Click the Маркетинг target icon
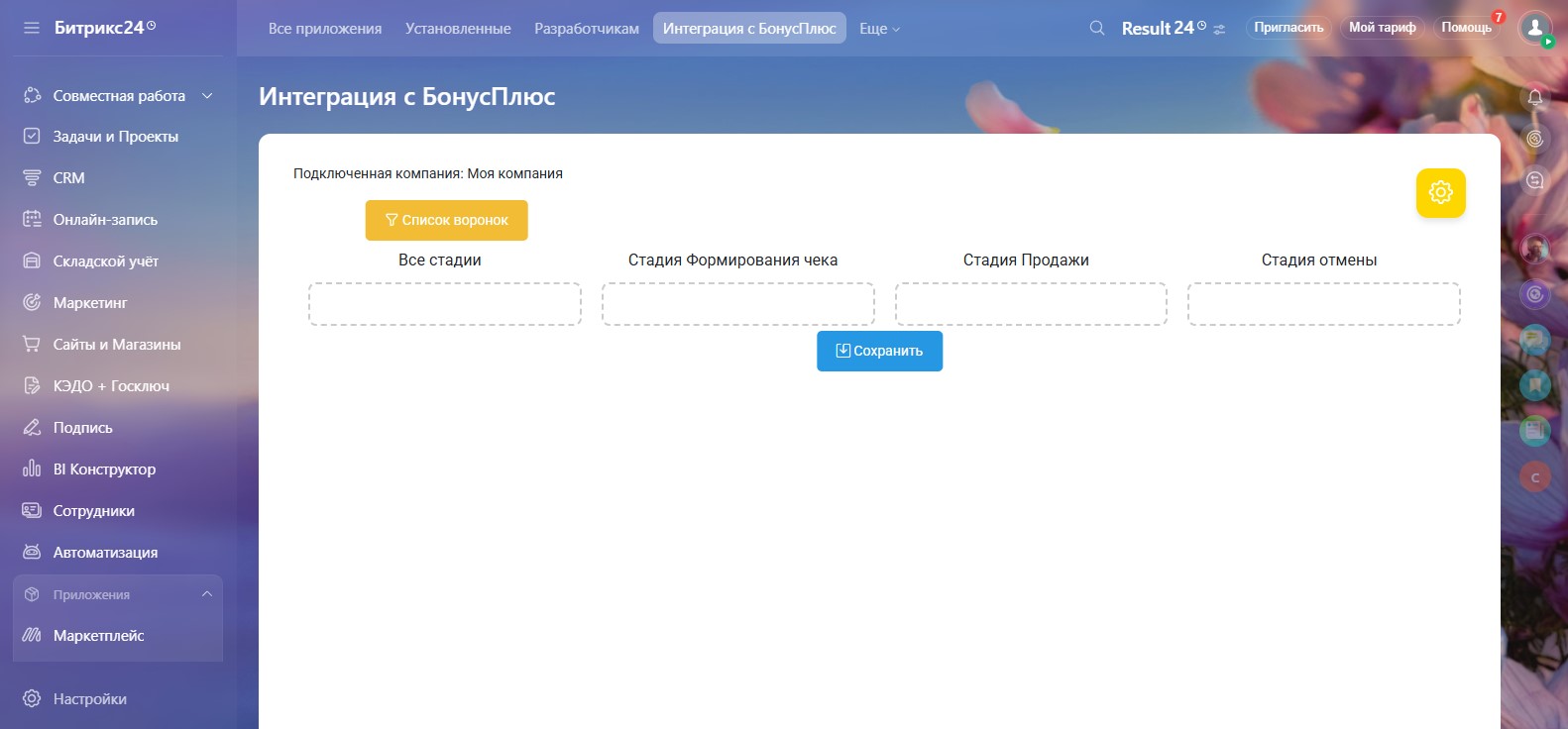This screenshot has width=1568, height=729. pyautogui.click(x=32, y=303)
